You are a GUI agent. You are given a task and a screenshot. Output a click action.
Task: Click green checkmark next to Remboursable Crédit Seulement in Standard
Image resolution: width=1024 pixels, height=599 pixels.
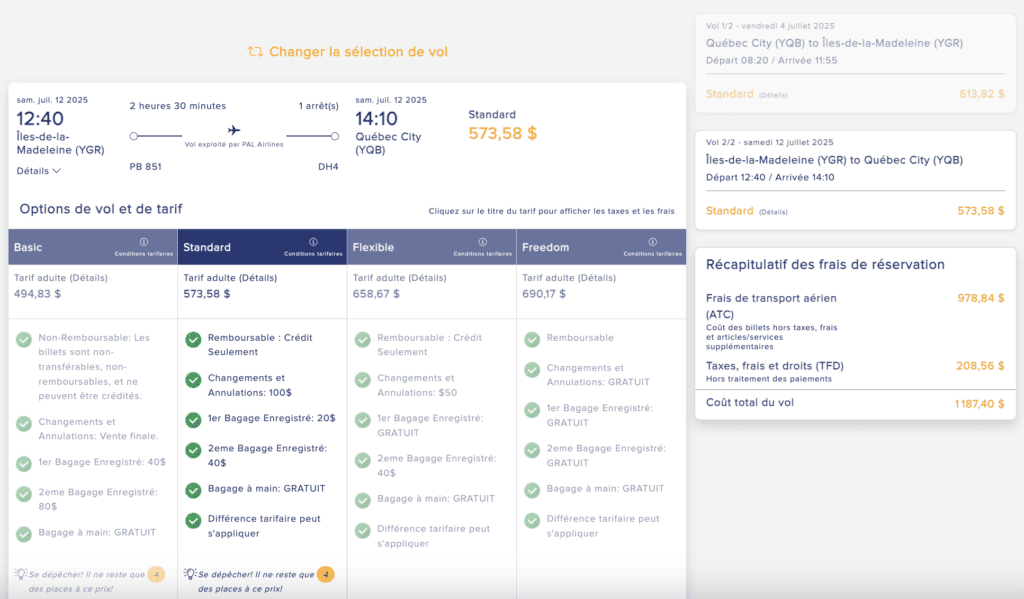(x=193, y=339)
